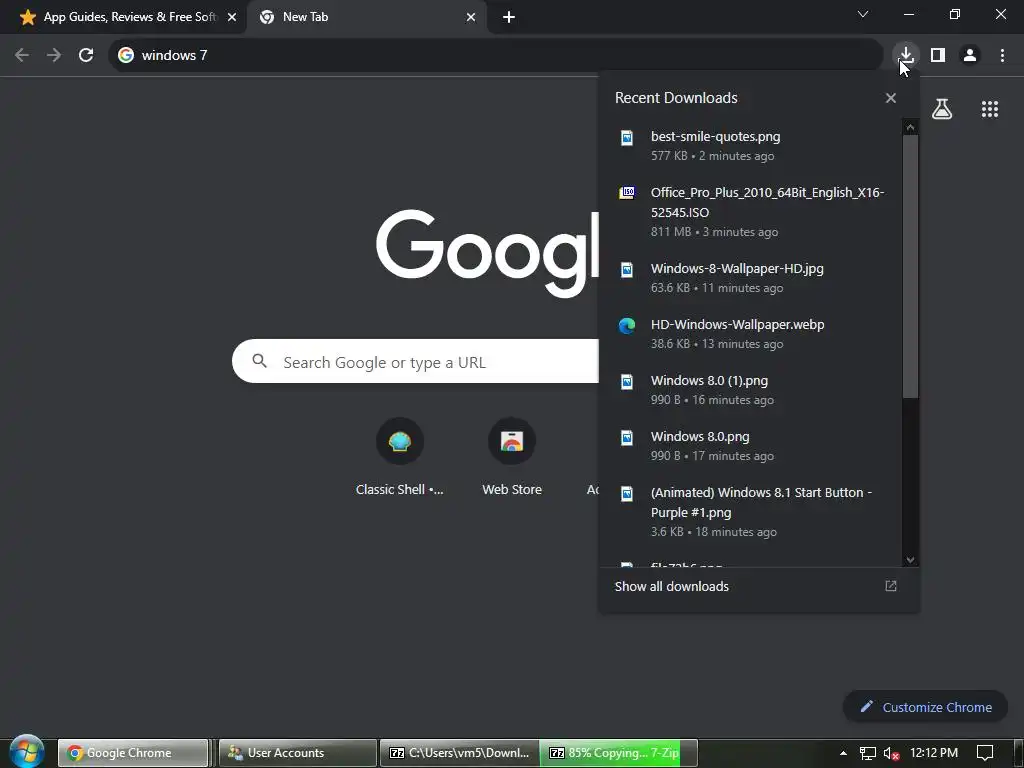The height and width of the screenshot is (768, 1024).
Task: Open User Accounts taskbar button
Action: [297, 753]
